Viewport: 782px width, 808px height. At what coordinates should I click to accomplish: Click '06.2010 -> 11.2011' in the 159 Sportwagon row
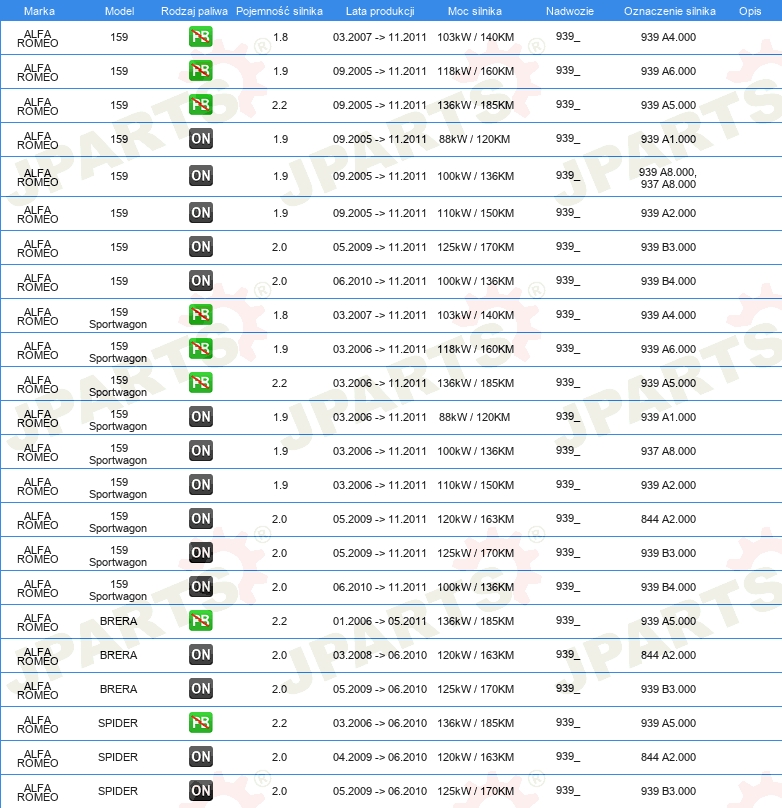click(x=380, y=587)
